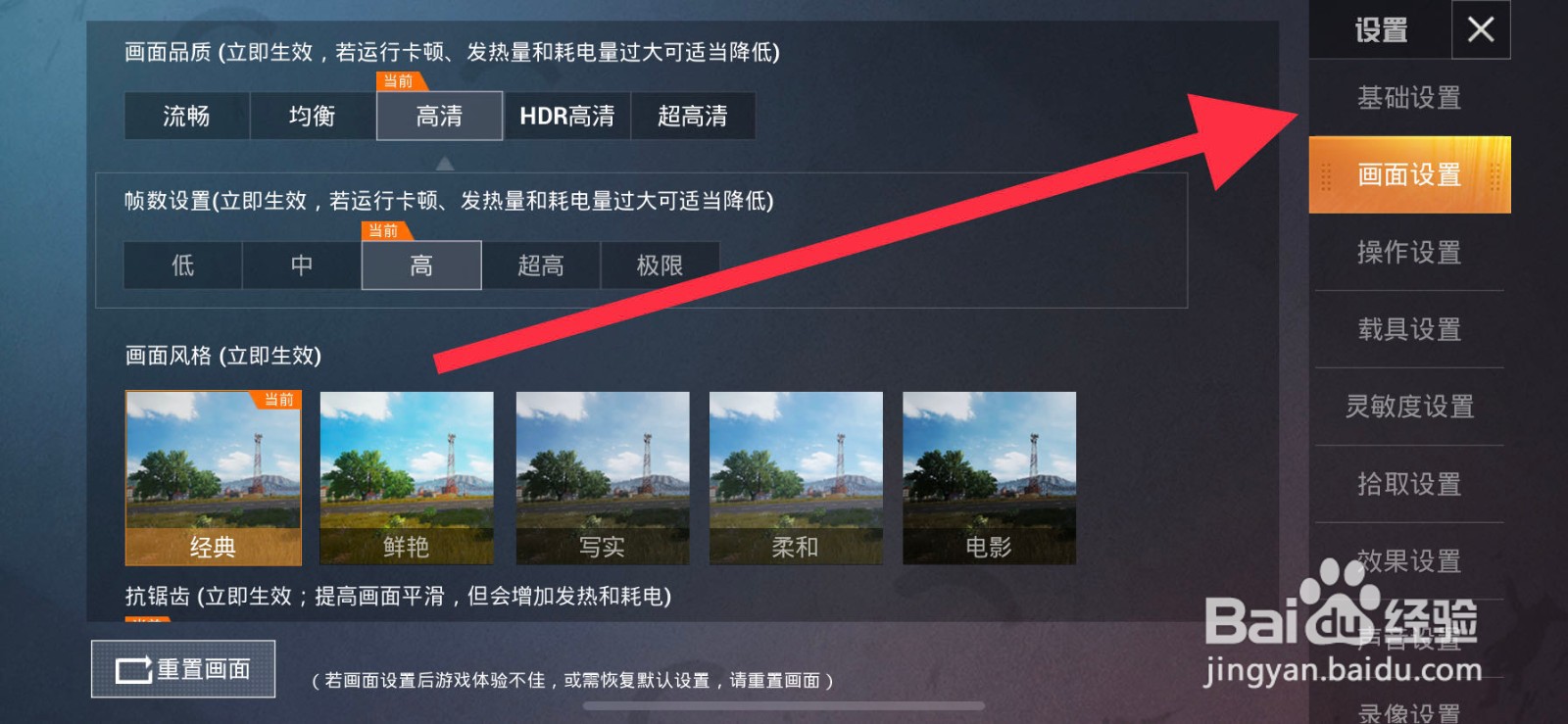Select 流畅 graphics quality
The height and width of the screenshot is (724, 1568).
(186, 116)
